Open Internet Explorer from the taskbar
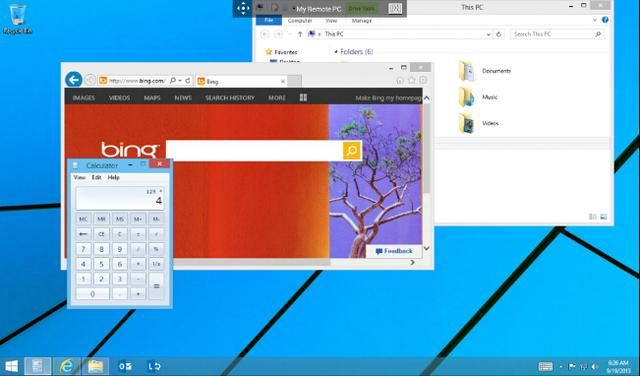The height and width of the screenshot is (376, 640). tap(67, 366)
